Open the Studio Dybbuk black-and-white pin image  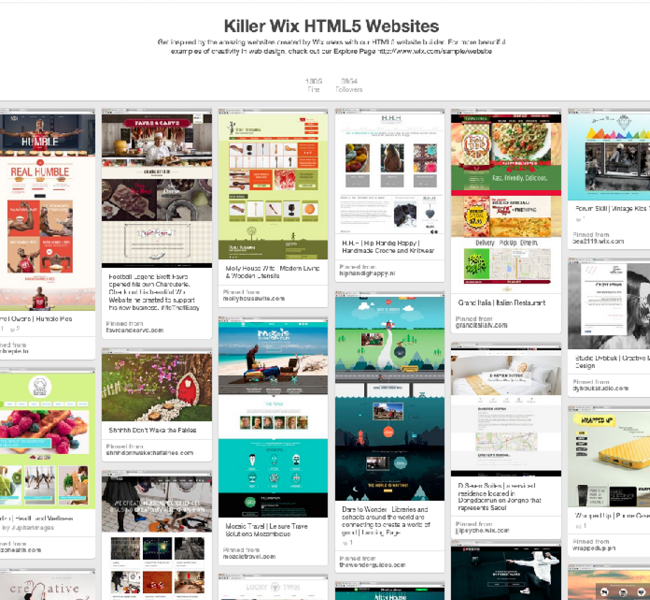609,306
